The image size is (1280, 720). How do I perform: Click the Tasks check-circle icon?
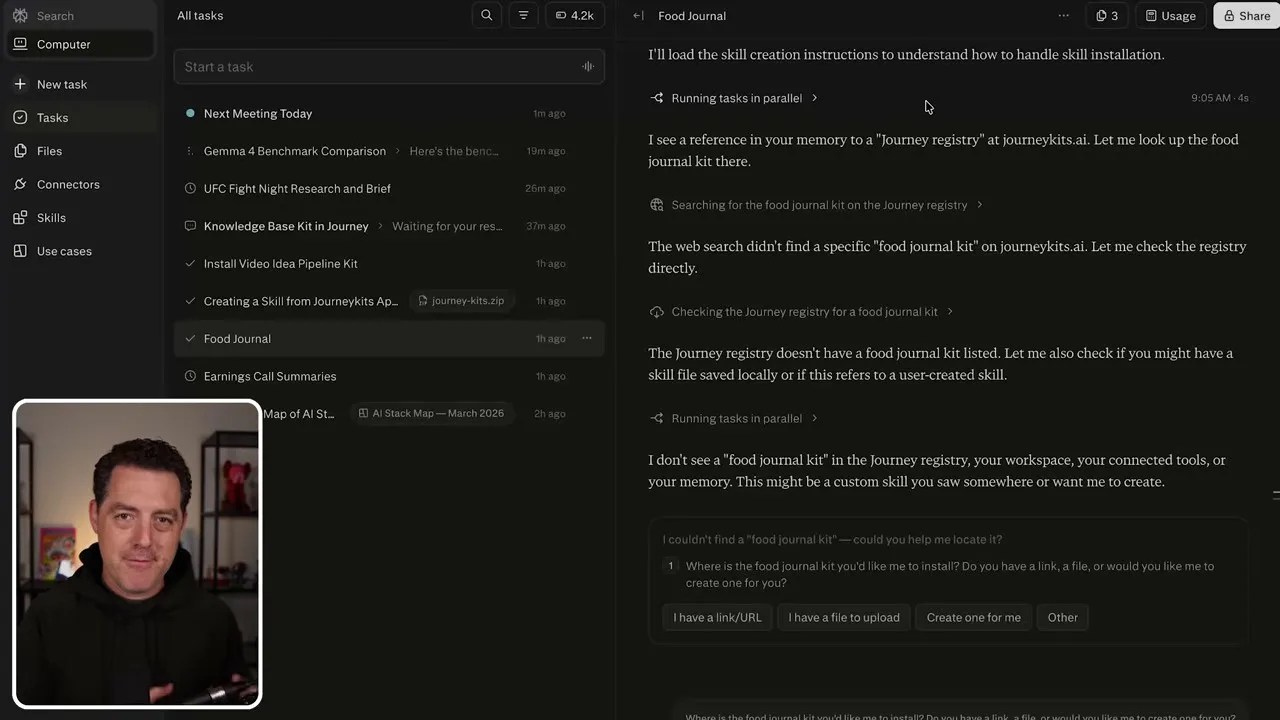click(x=20, y=117)
